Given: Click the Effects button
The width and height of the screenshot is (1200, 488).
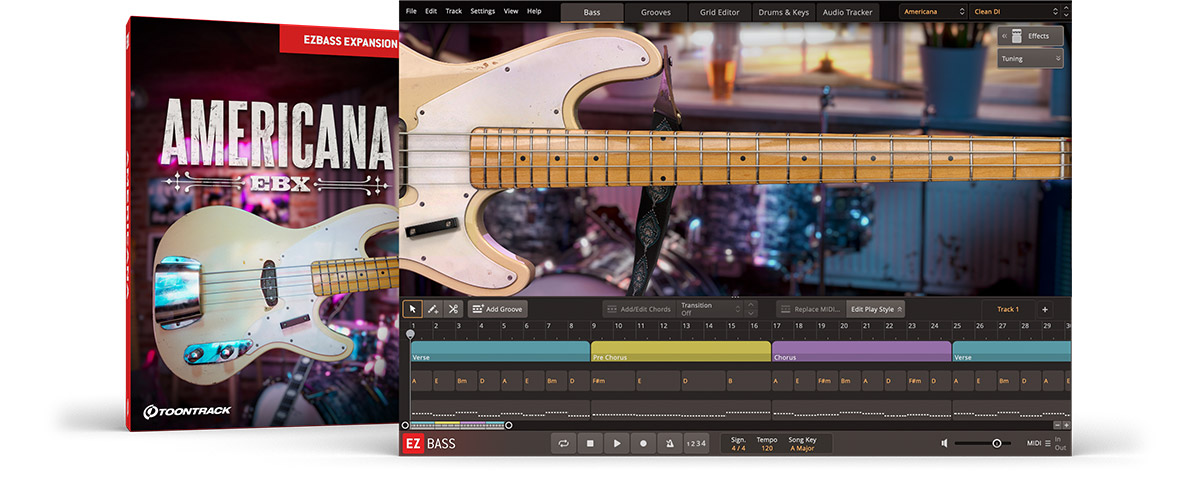Looking at the screenshot, I should pyautogui.click(x=1030, y=36).
